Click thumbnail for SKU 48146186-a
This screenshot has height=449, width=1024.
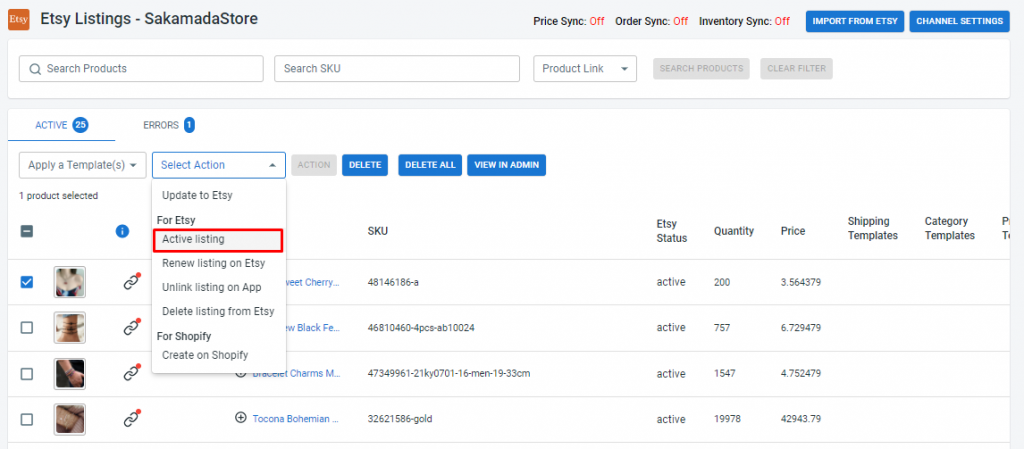point(69,283)
